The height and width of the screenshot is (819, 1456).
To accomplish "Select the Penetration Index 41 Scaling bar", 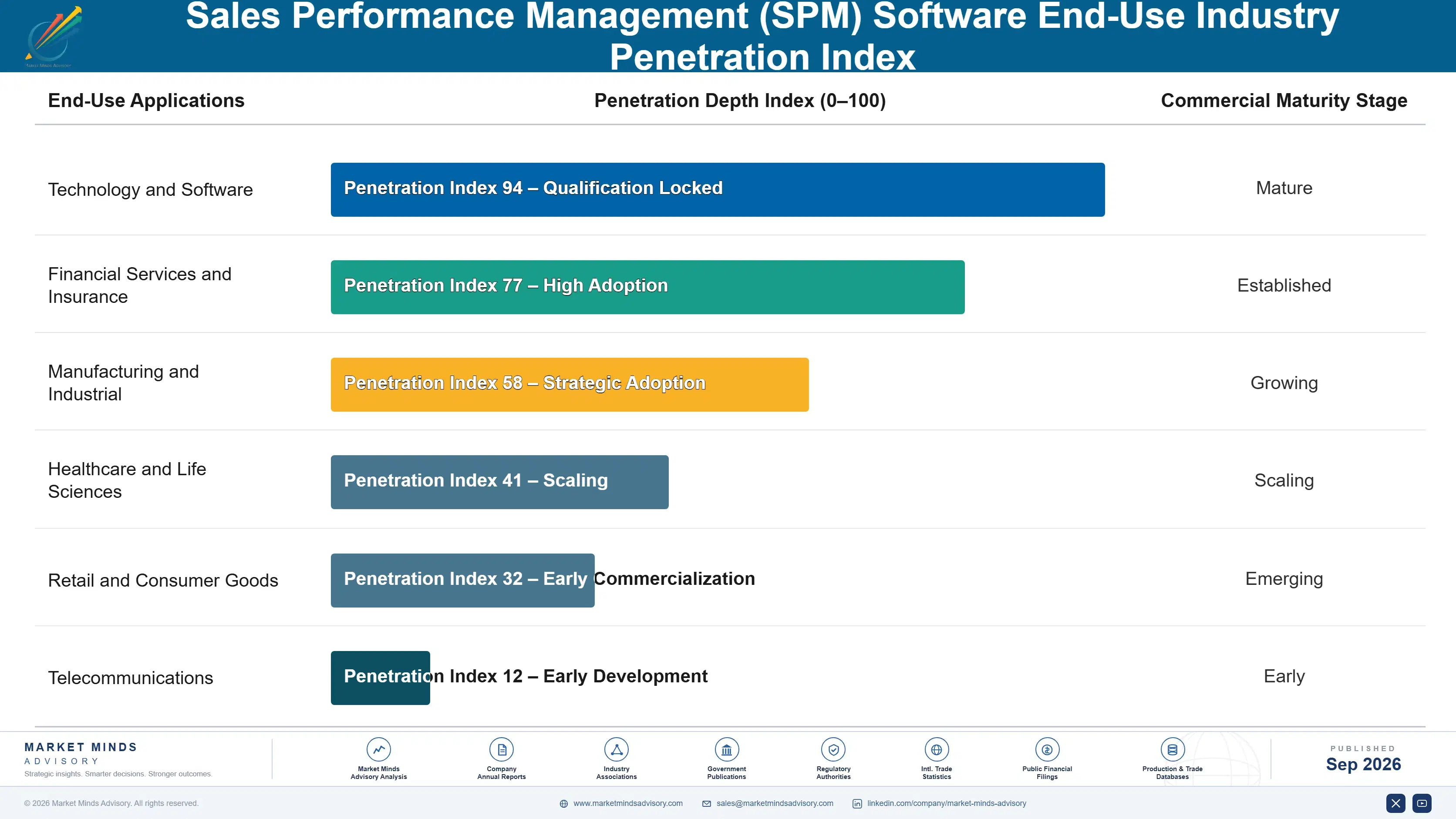I will 500,482.
